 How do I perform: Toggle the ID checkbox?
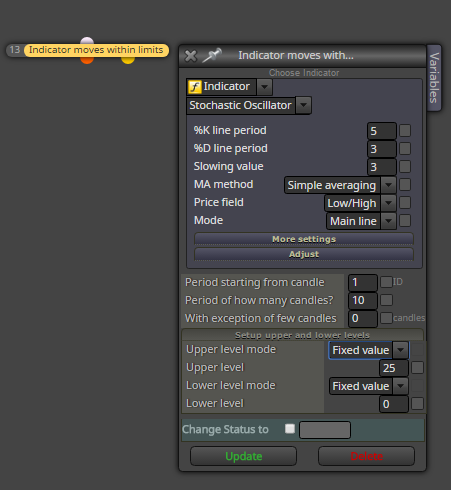click(386, 282)
